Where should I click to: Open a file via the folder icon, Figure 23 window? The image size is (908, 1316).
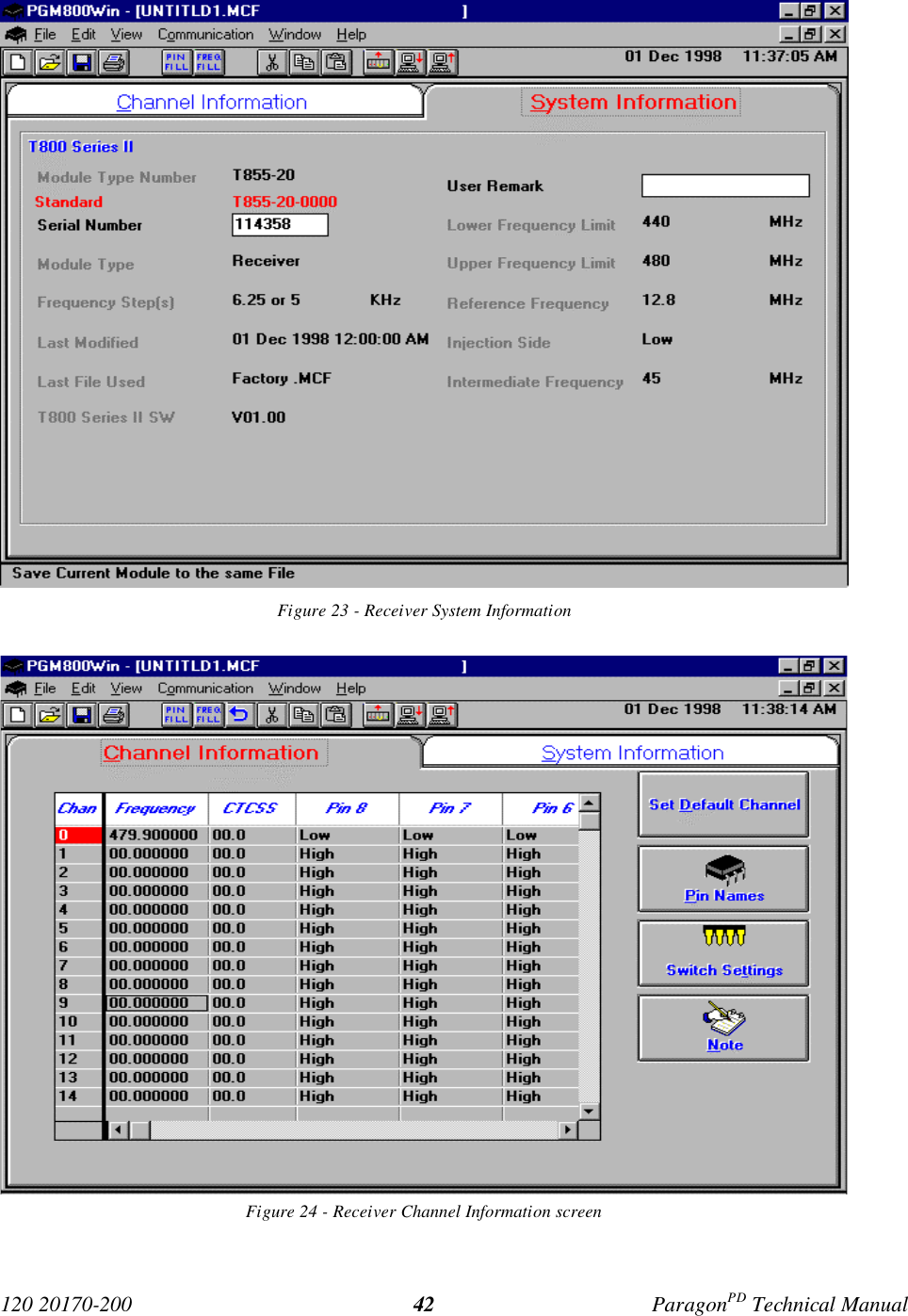click(x=49, y=62)
